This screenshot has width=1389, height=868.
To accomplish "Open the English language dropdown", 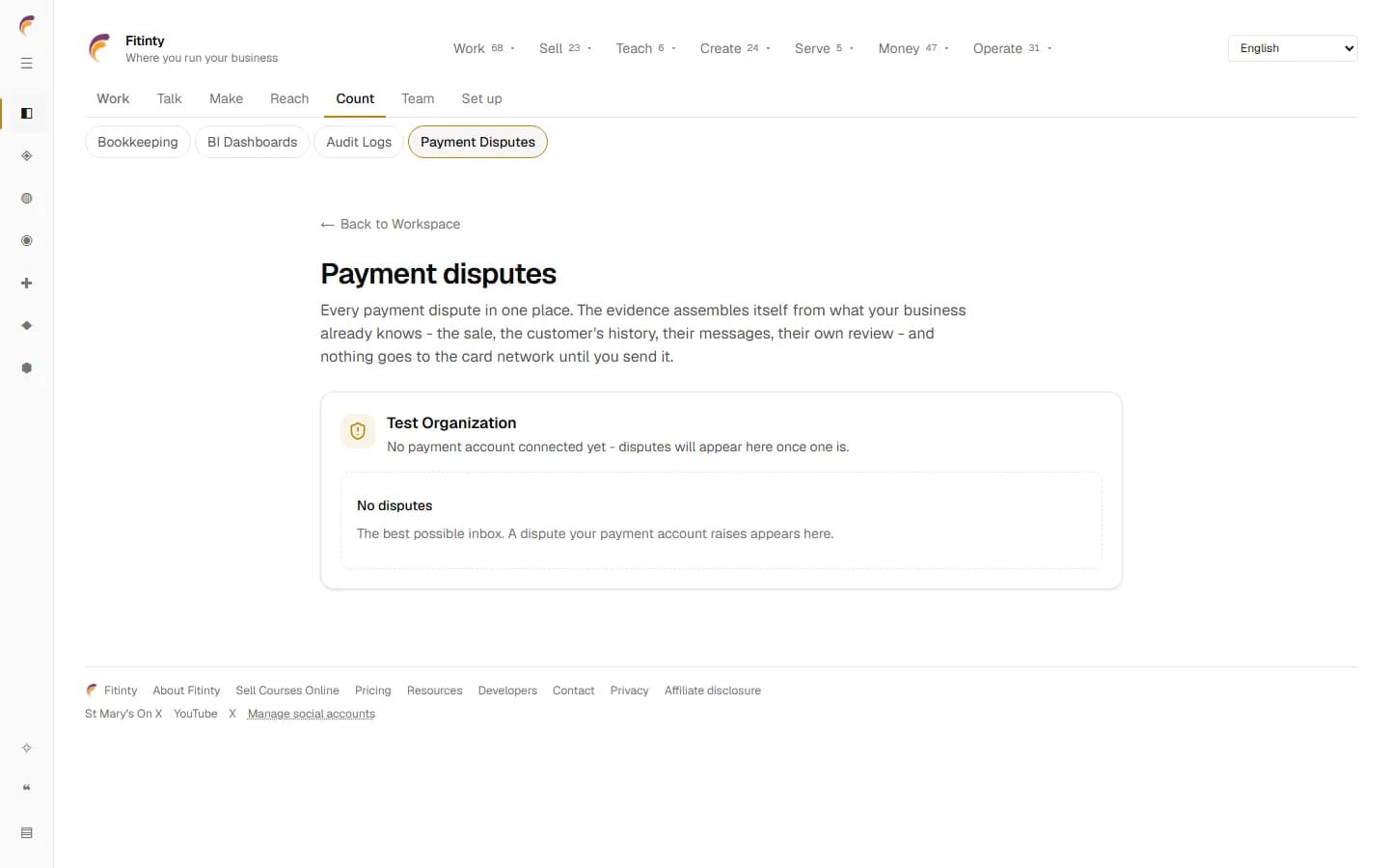I will click(x=1293, y=48).
